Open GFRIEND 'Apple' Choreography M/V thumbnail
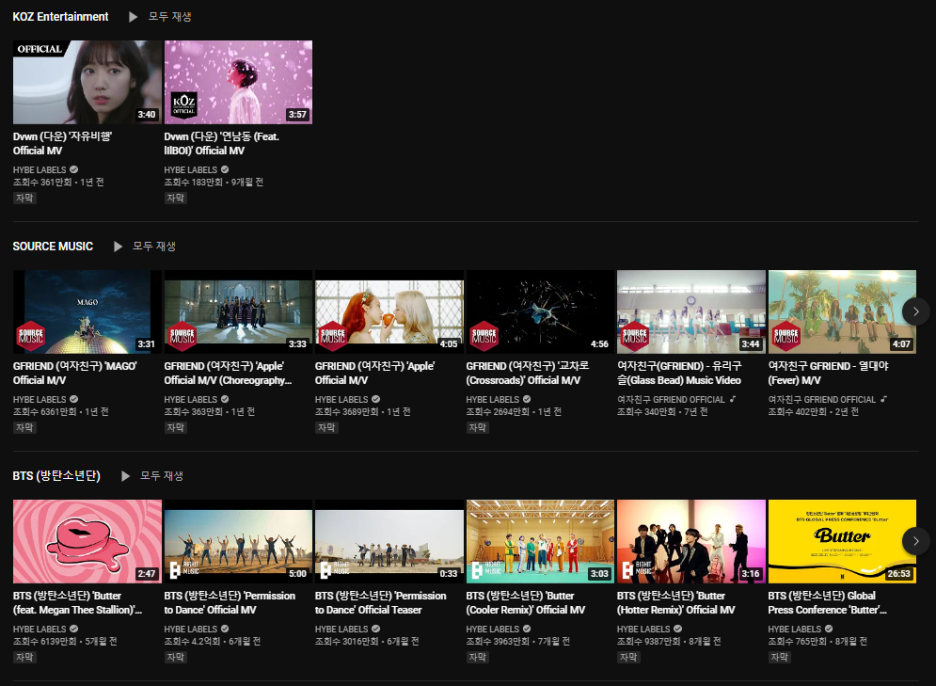Image resolution: width=936 pixels, height=686 pixels. pos(238,312)
